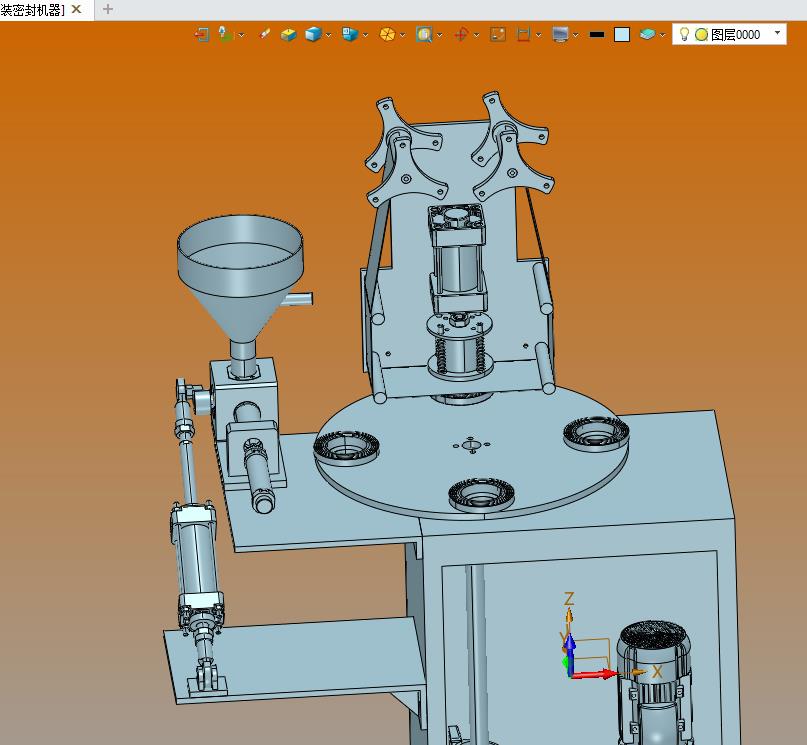Open the monitor display dropdown arrow

coord(575,35)
